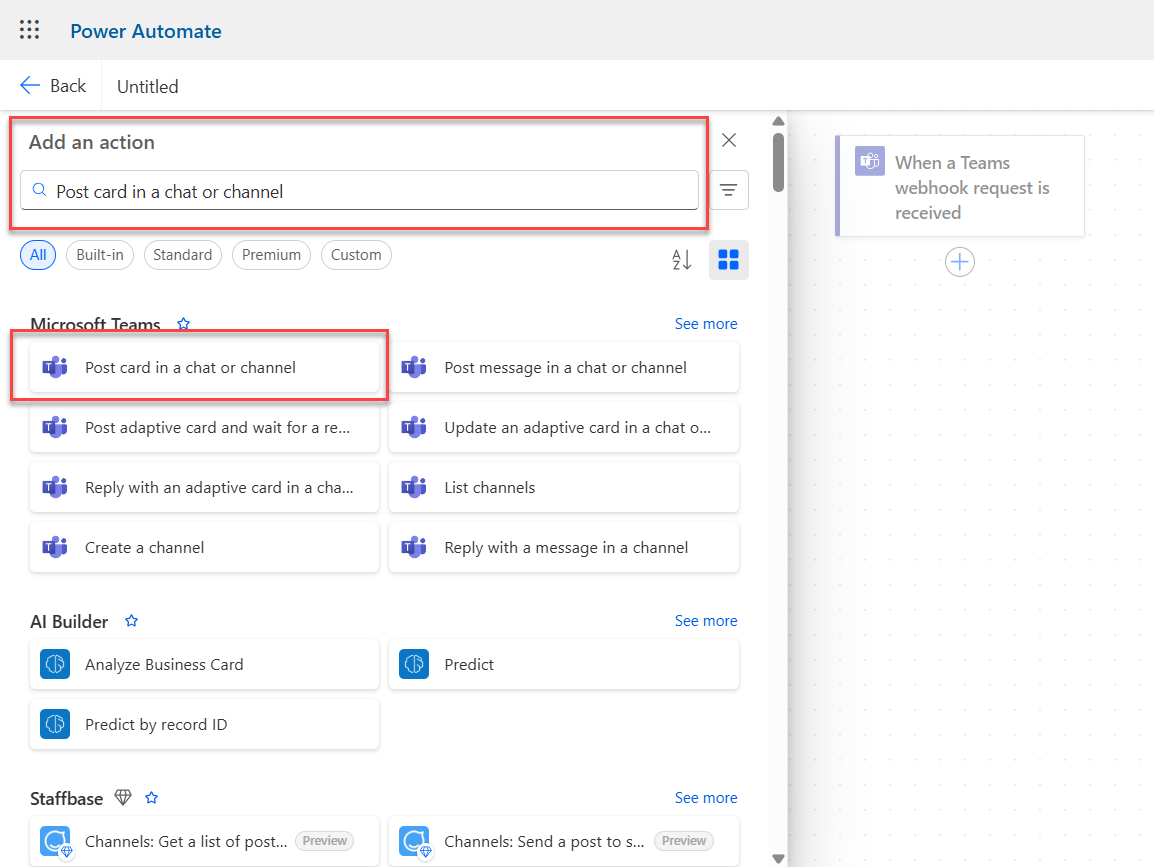1154x867 pixels.
Task: Select the Custom filter tab
Action: (x=356, y=255)
